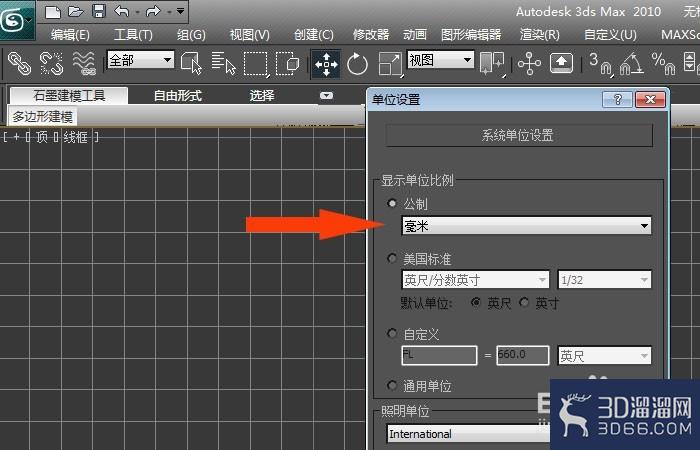Activate Select and Move tool
This screenshot has width=700, height=450.
(x=326, y=64)
